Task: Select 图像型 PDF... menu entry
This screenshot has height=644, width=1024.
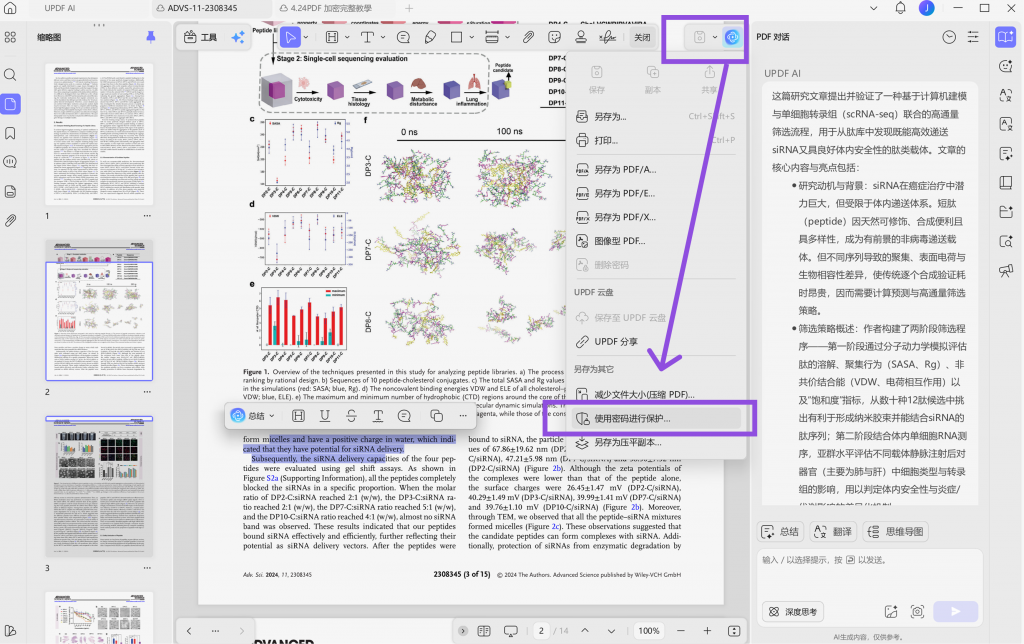Action: (655, 241)
